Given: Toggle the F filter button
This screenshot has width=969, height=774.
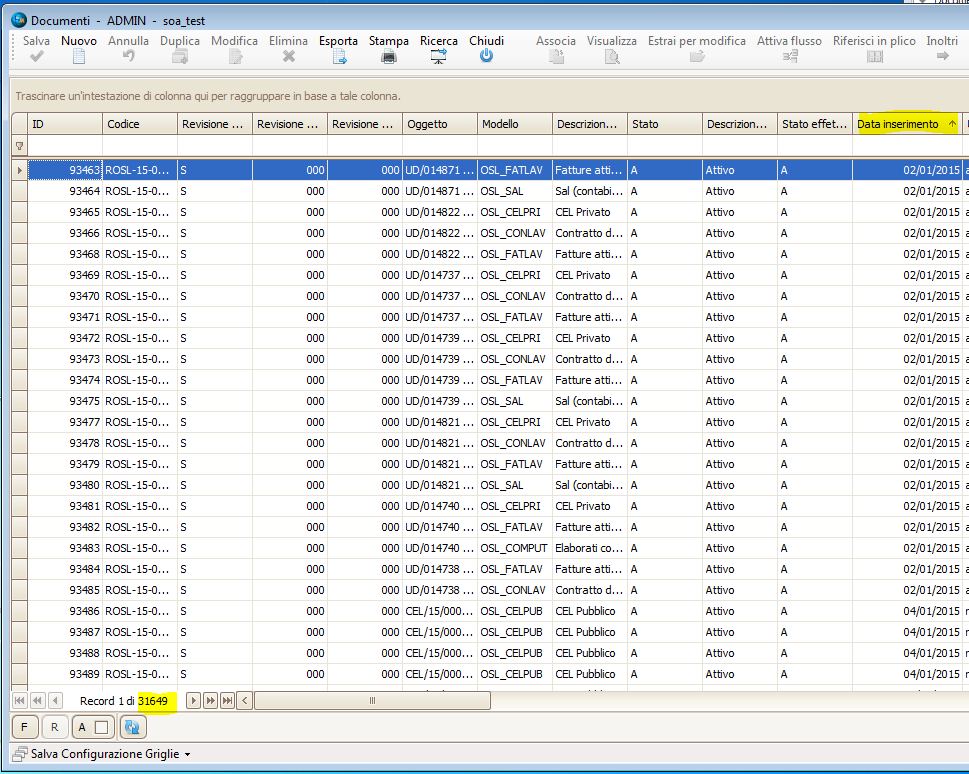Looking at the screenshot, I should tap(24, 728).
